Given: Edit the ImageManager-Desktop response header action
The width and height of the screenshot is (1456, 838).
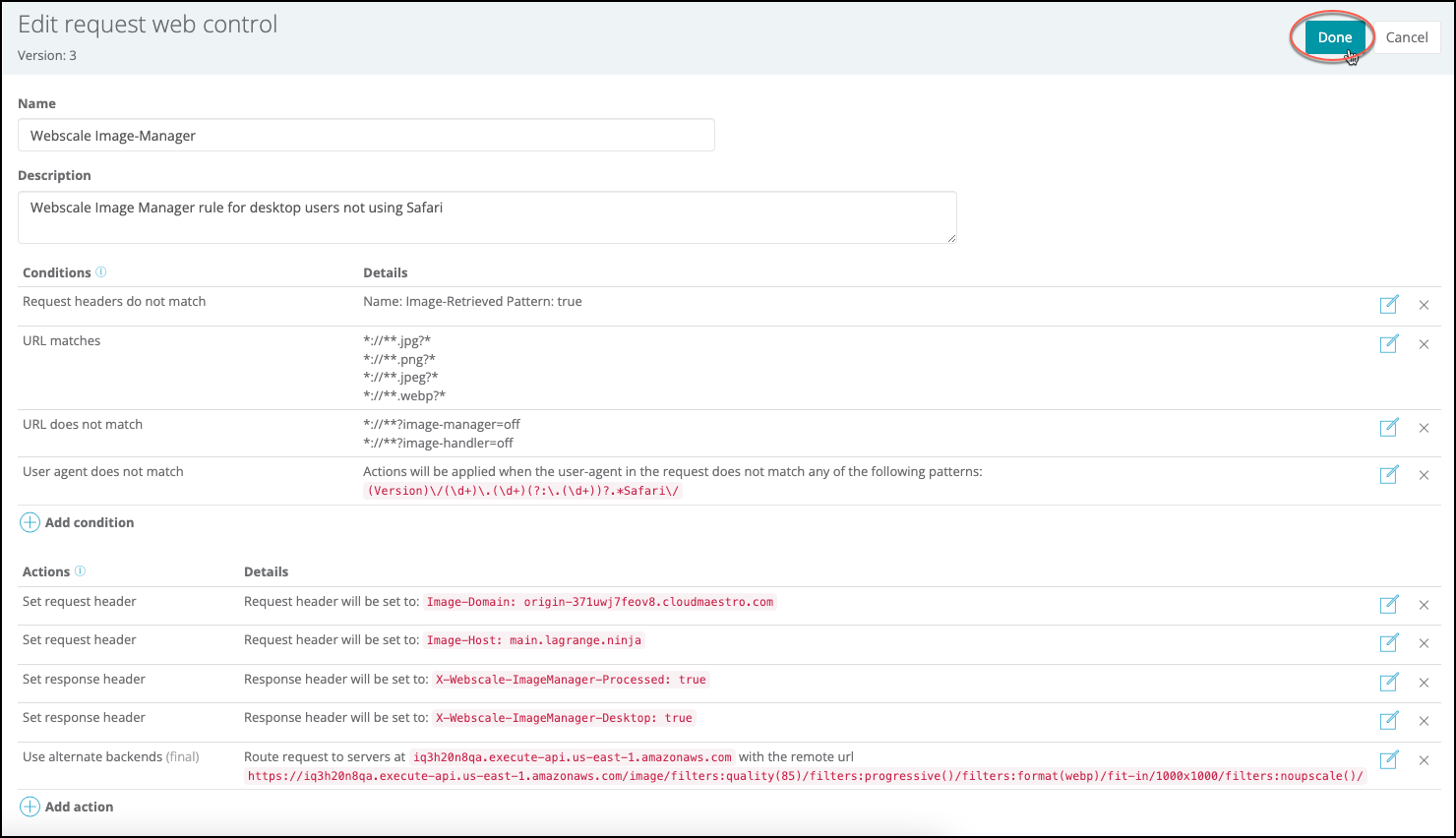Looking at the screenshot, I should click(1388, 721).
